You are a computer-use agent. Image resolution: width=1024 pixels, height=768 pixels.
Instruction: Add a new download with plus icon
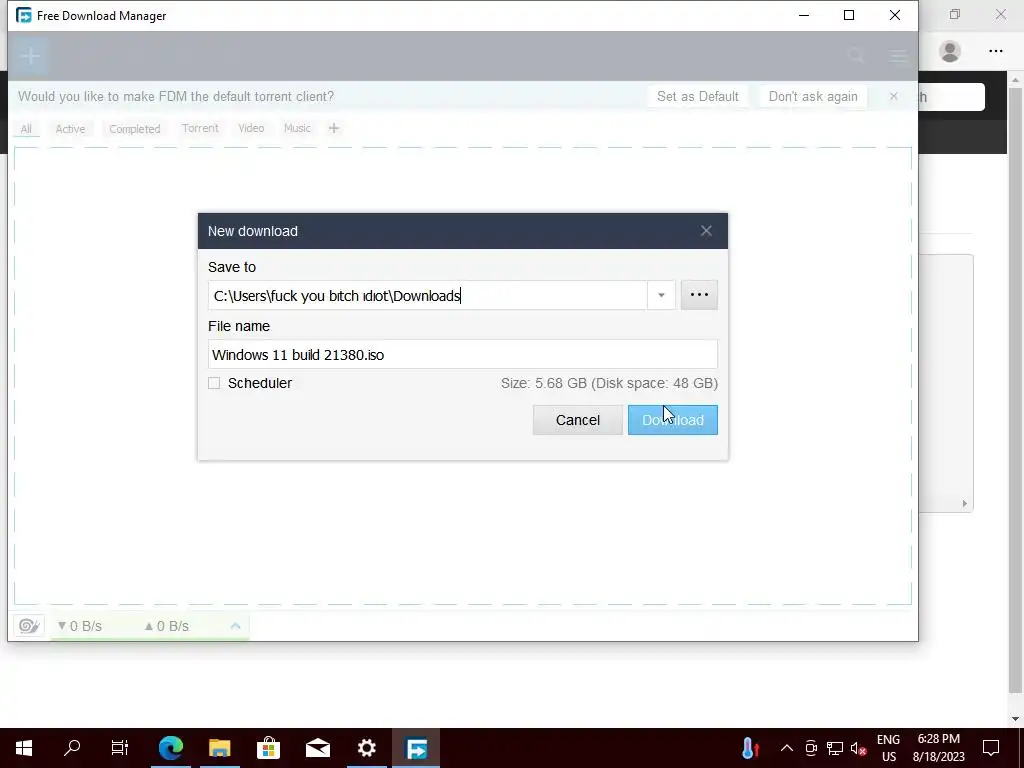click(x=31, y=56)
